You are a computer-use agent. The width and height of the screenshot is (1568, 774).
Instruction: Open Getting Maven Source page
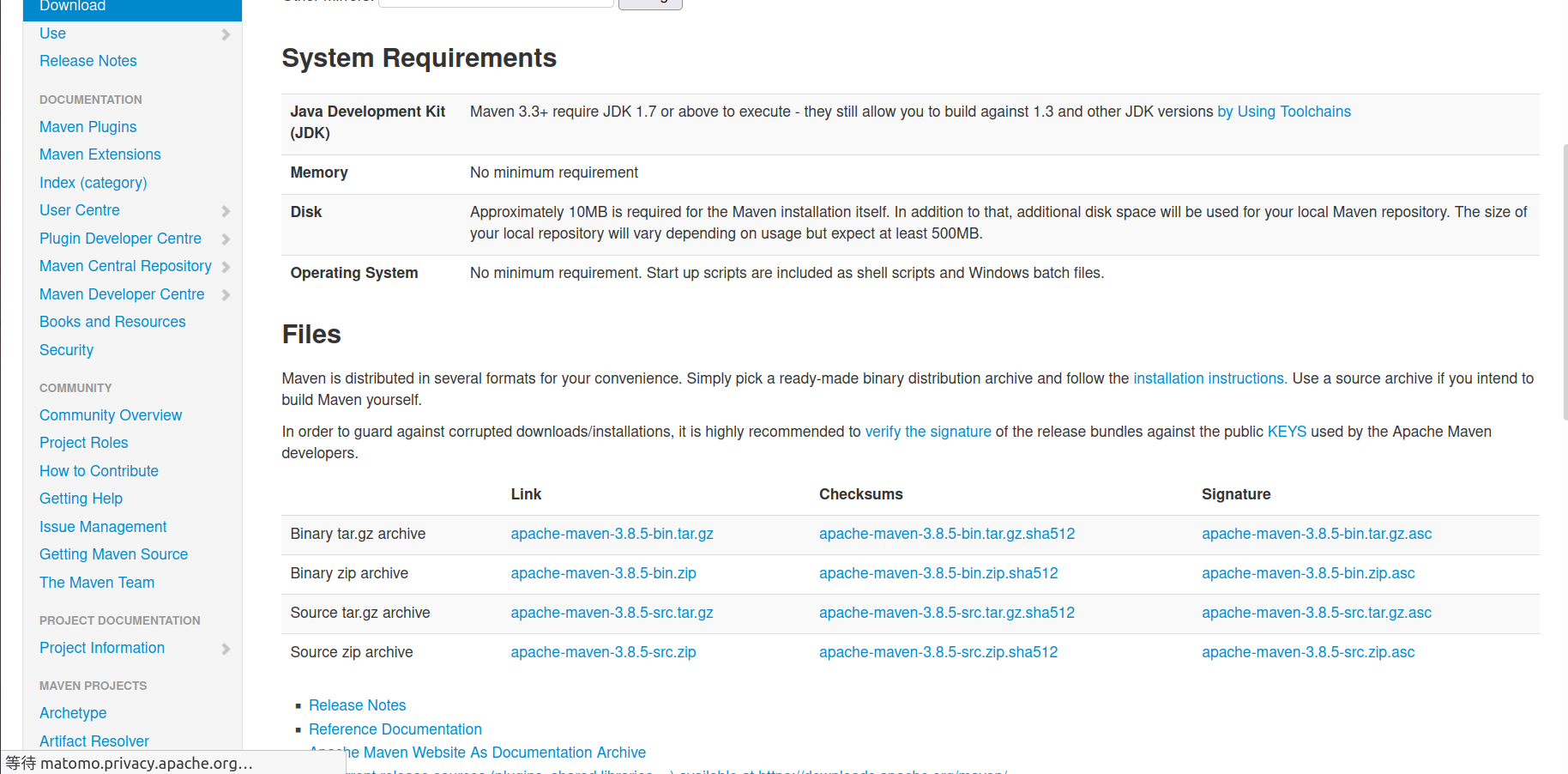coord(113,554)
